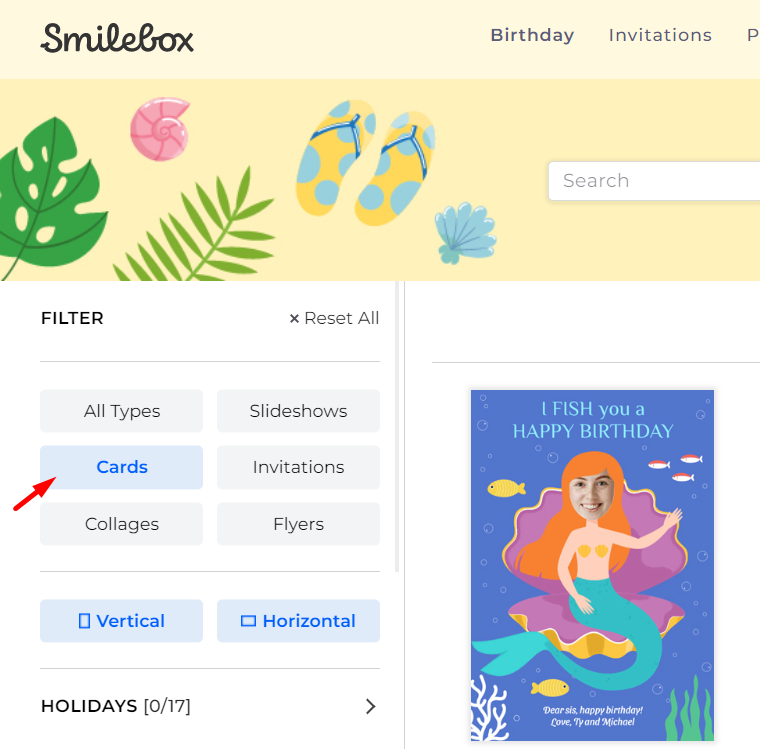Select the All Types filter button

point(122,411)
